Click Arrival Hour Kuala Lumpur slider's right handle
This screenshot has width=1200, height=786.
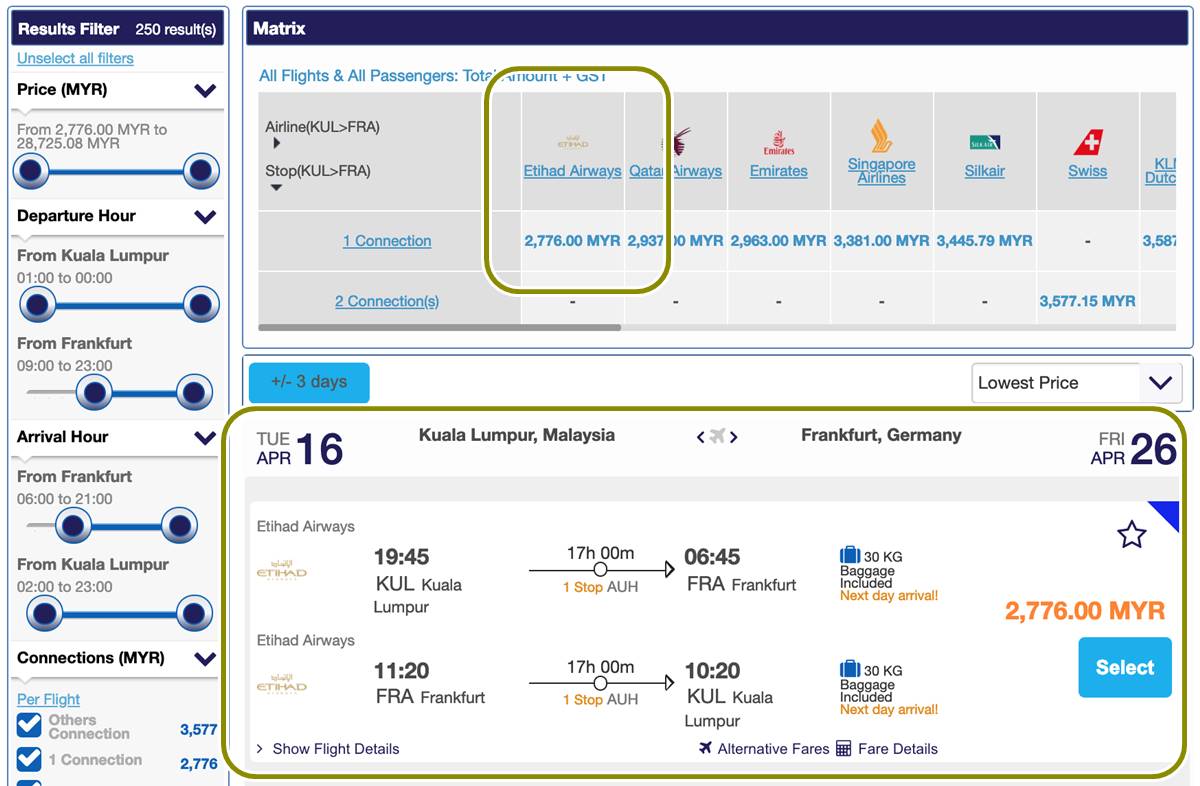(x=193, y=612)
